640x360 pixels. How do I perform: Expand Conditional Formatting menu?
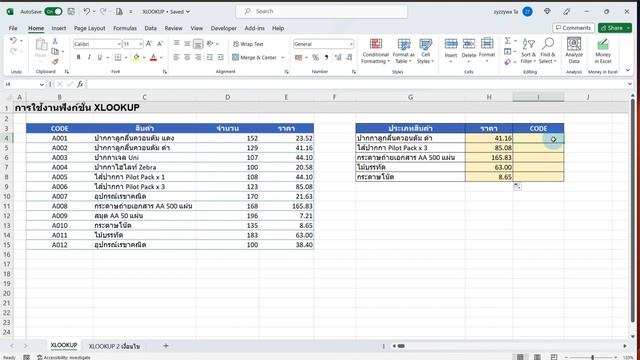(375, 51)
